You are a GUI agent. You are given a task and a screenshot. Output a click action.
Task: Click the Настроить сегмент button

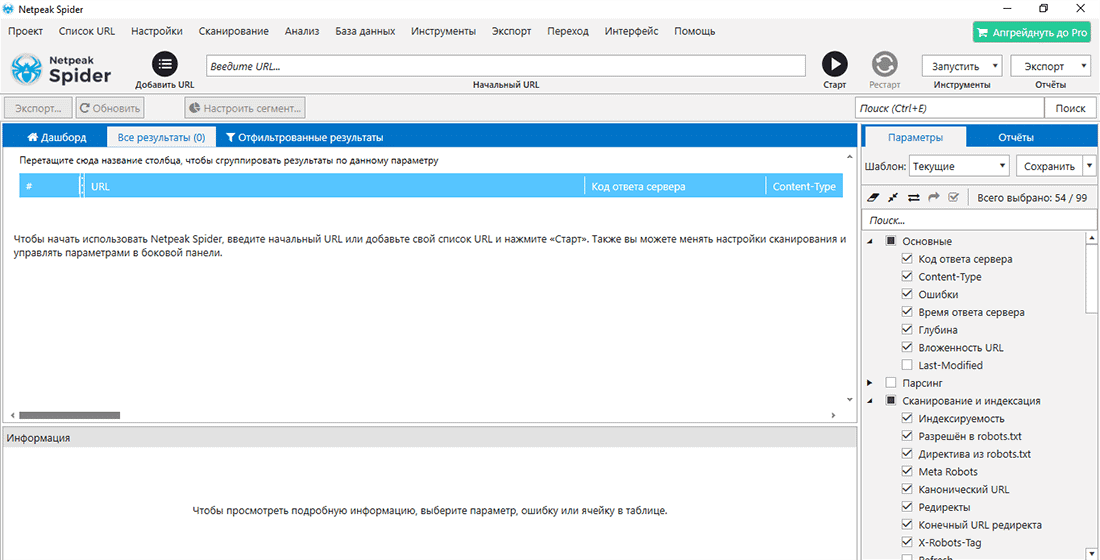point(245,109)
